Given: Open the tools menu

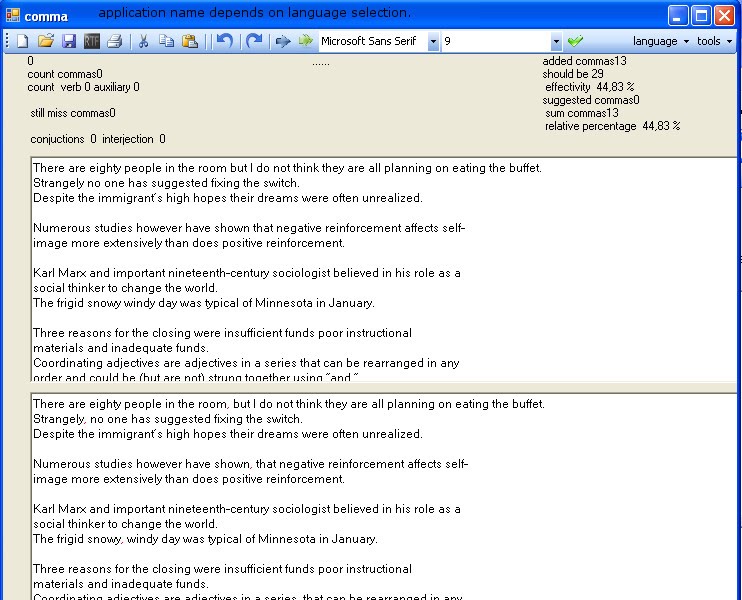Looking at the screenshot, I should (715, 41).
